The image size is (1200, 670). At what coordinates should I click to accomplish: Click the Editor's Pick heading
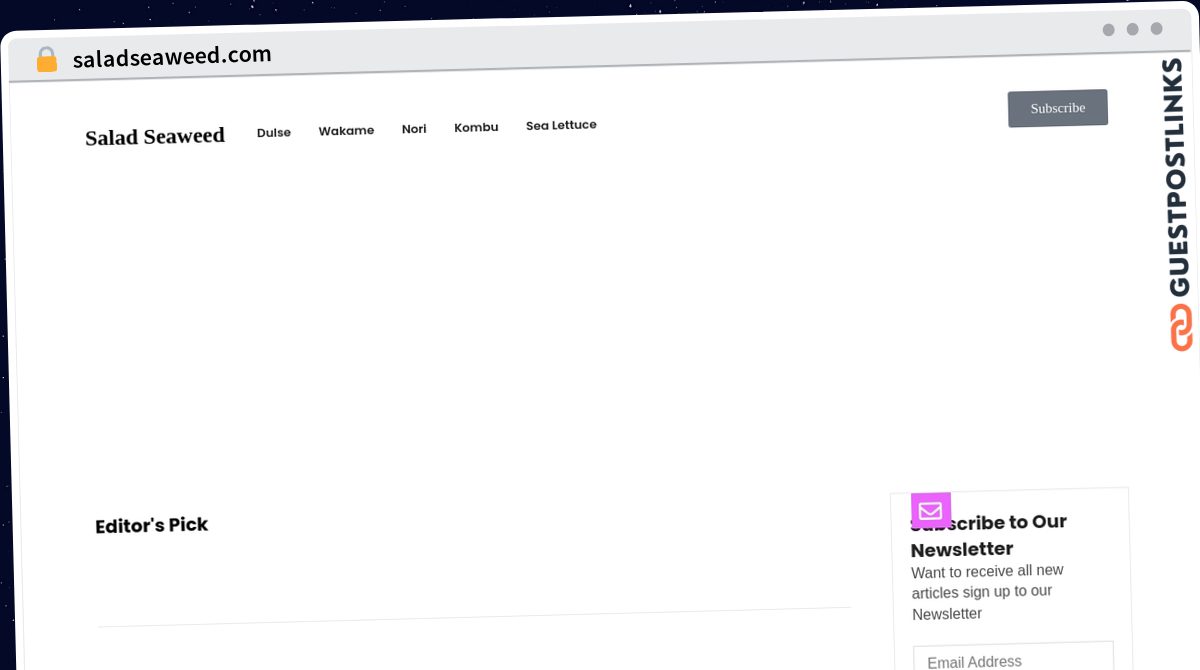pos(151,525)
